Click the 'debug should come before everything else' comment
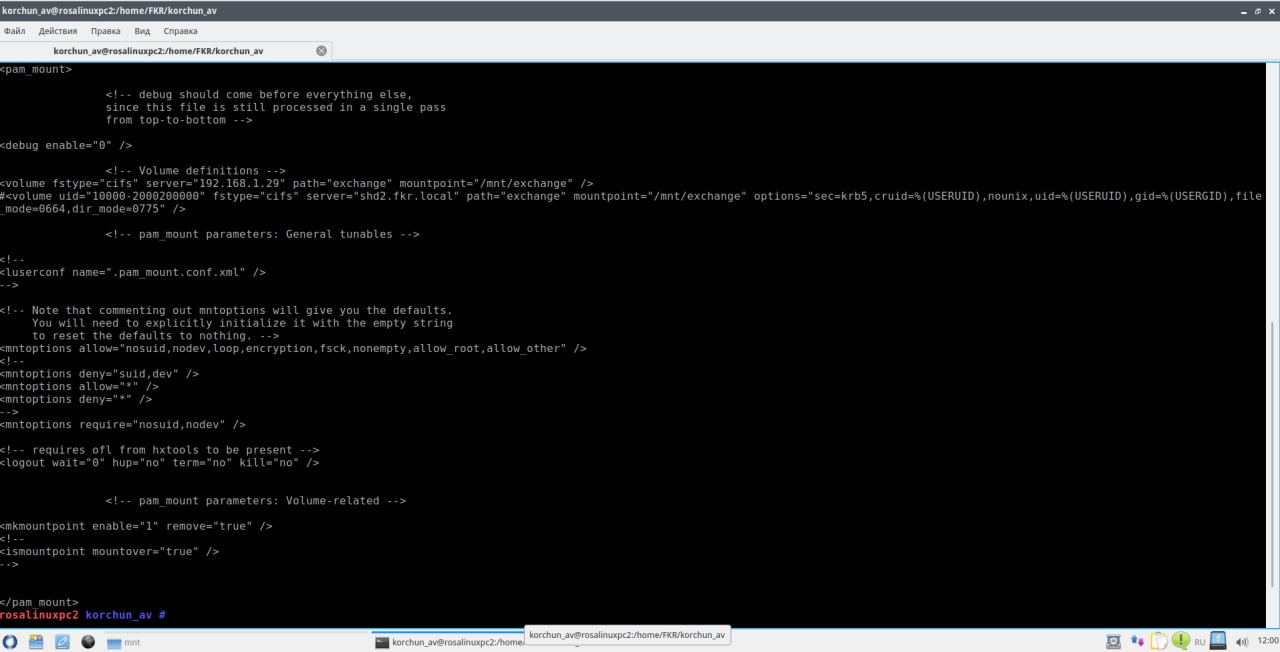The height and width of the screenshot is (652, 1280). pyautogui.click(x=259, y=95)
